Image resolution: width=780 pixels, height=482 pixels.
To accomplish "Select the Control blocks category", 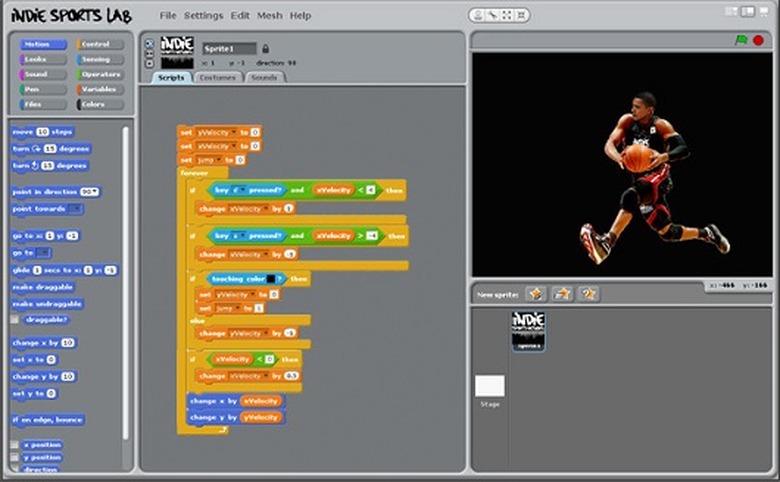I will 101,45.
